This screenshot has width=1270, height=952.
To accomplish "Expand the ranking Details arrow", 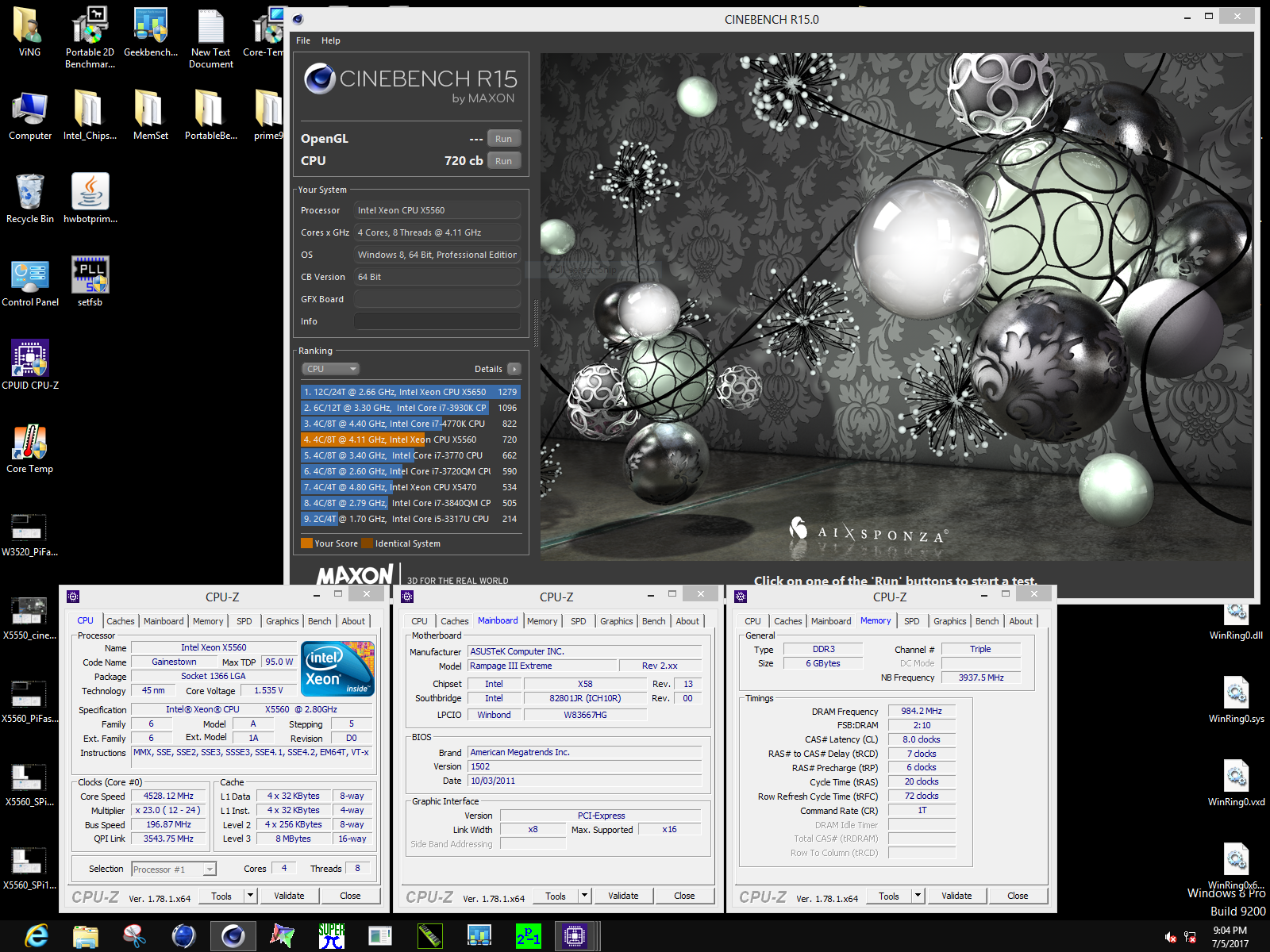I will (x=514, y=369).
